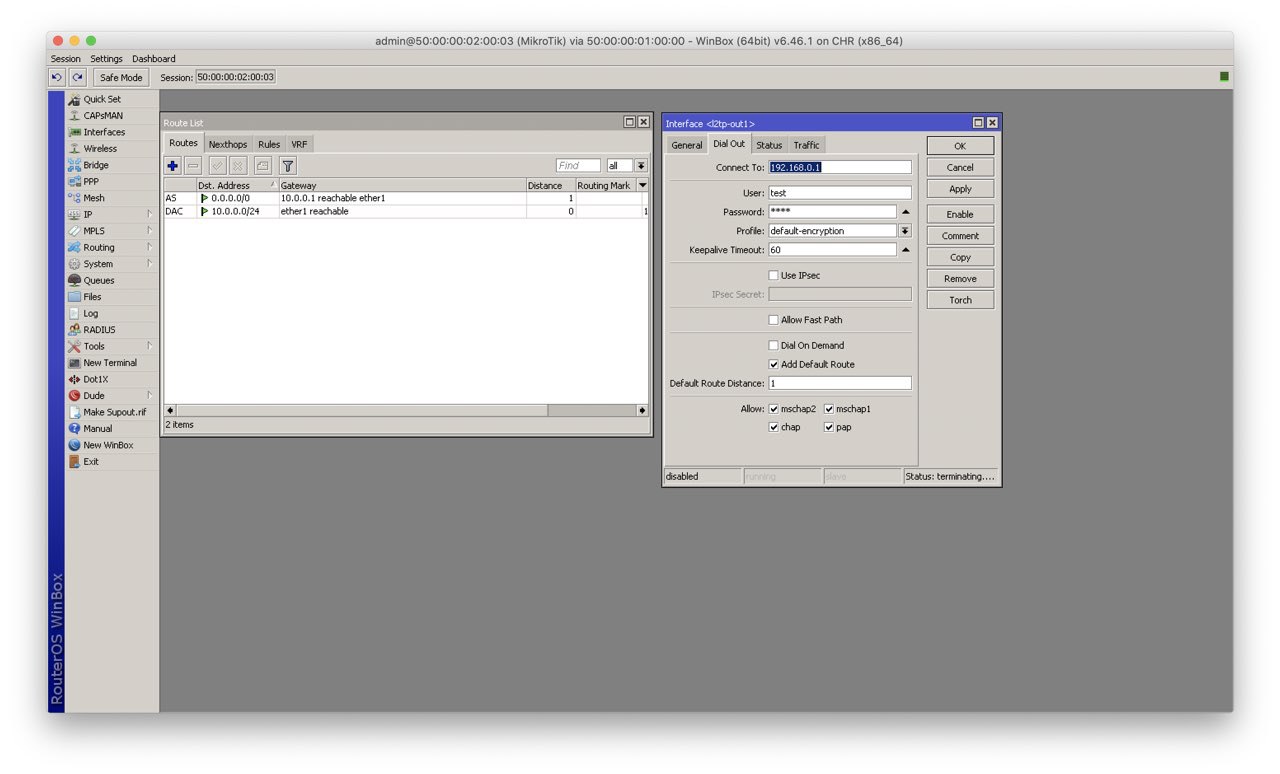
Task: Open New WinBox entry
Action: [x=108, y=445]
